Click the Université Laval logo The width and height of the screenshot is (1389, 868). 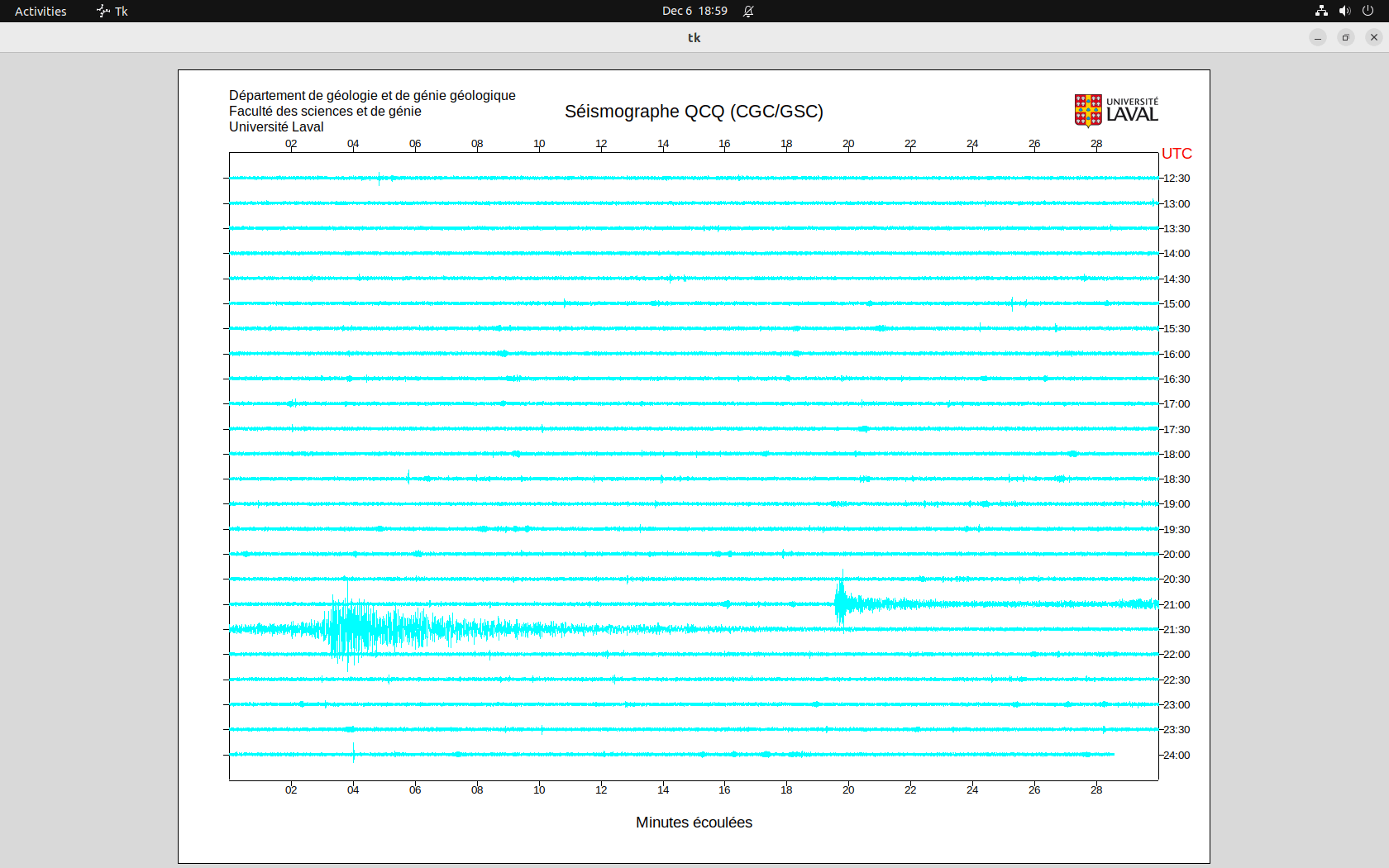[x=1115, y=110]
